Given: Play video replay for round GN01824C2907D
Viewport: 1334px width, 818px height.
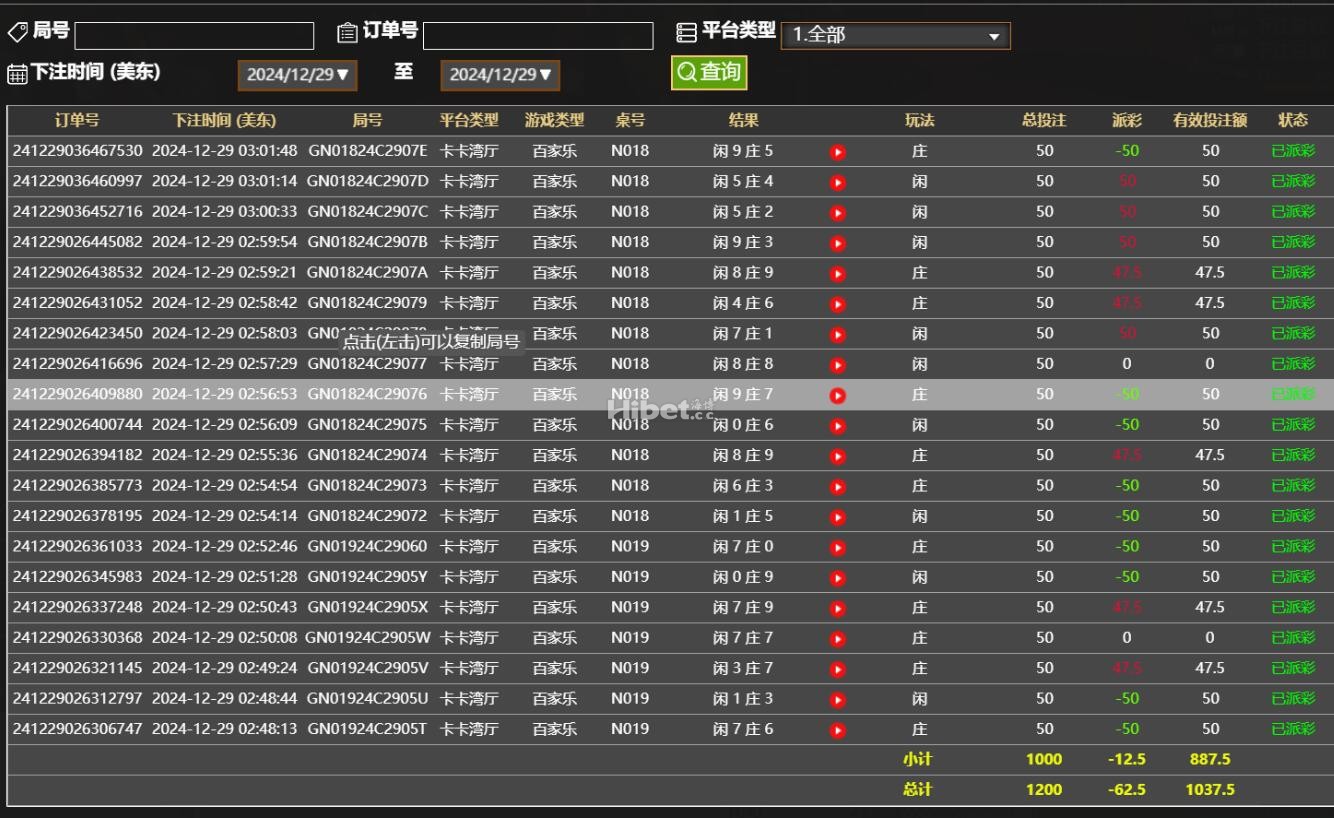Looking at the screenshot, I should pyautogui.click(x=838, y=182).
